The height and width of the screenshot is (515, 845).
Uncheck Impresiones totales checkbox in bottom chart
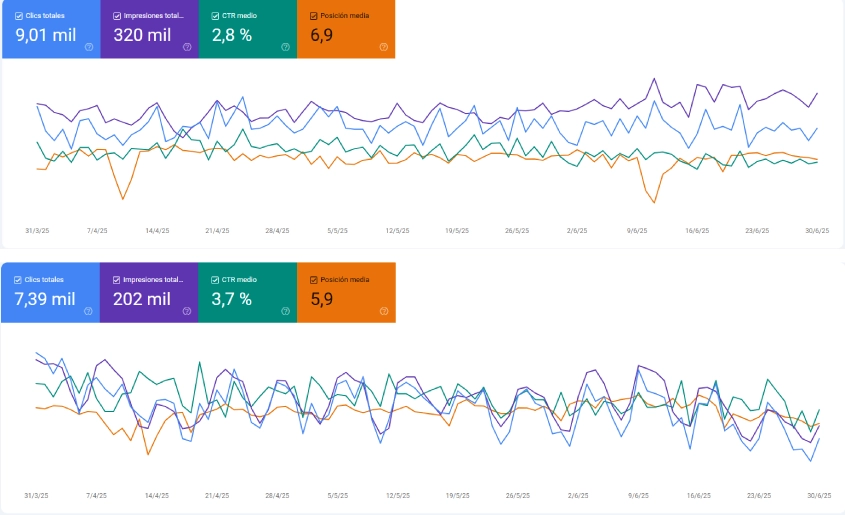(117, 280)
